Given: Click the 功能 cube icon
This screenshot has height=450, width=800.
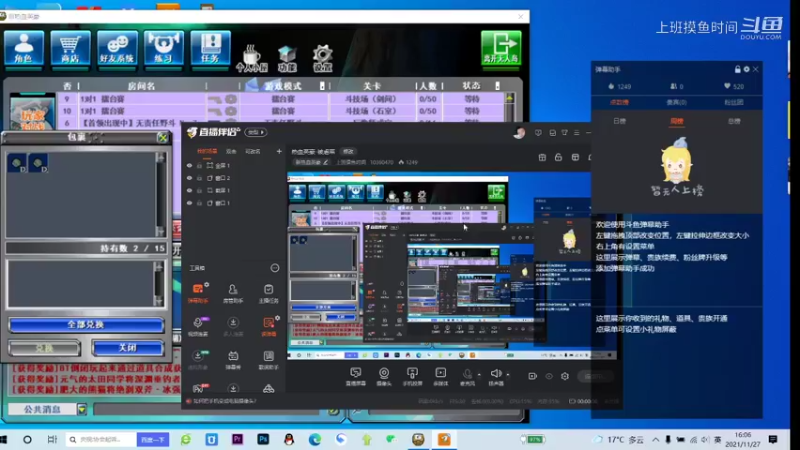Looking at the screenshot, I should [287, 58].
